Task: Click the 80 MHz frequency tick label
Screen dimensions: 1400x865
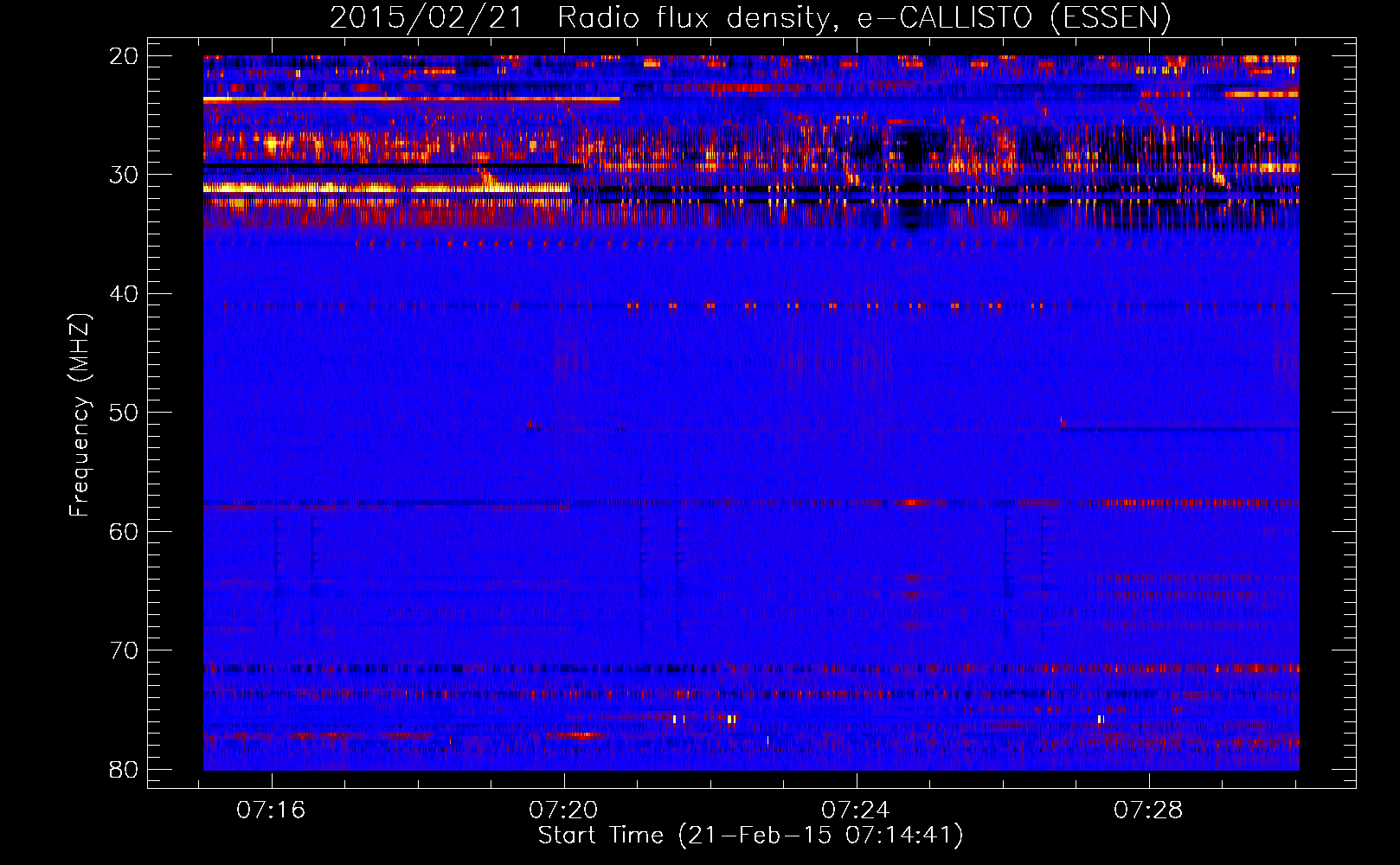Action: [x=124, y=769]
